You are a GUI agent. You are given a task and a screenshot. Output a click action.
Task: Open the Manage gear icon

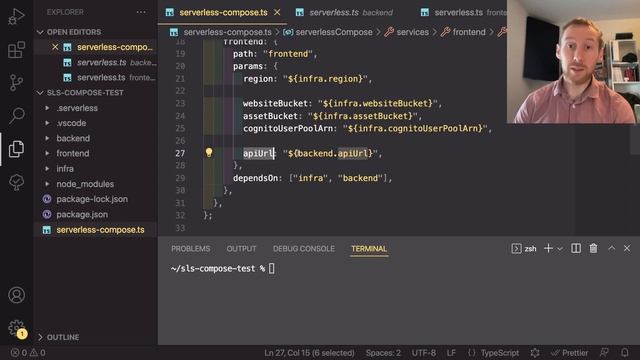(x=16, y=327)
